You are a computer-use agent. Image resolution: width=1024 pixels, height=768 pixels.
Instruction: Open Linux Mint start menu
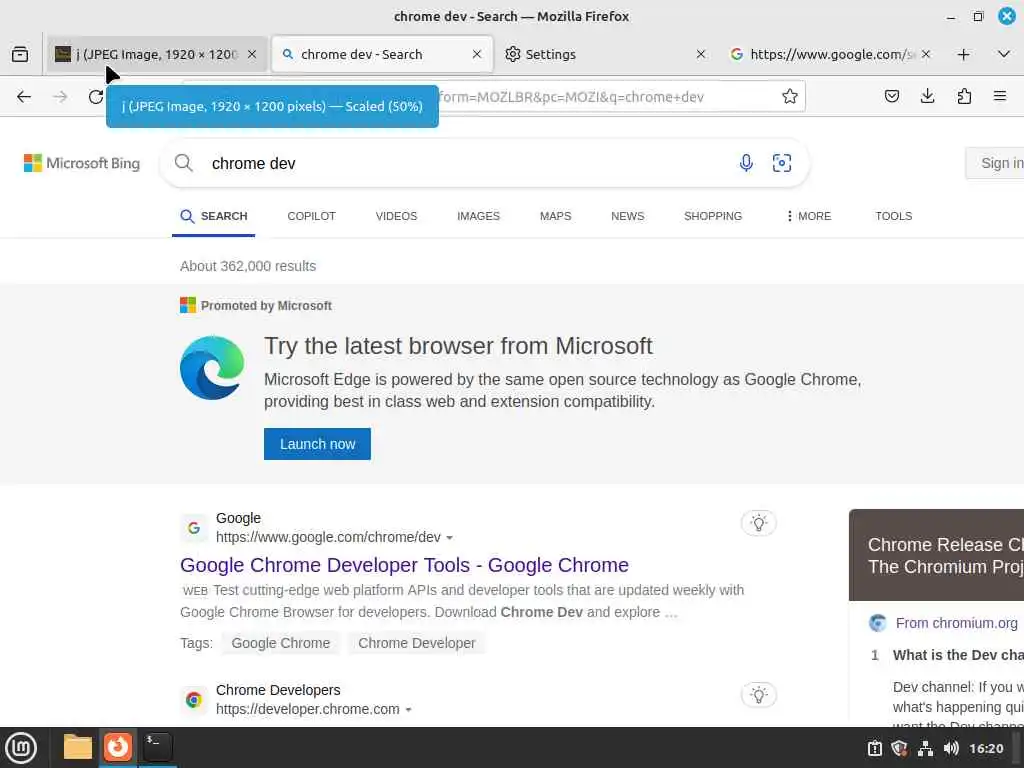21,748
